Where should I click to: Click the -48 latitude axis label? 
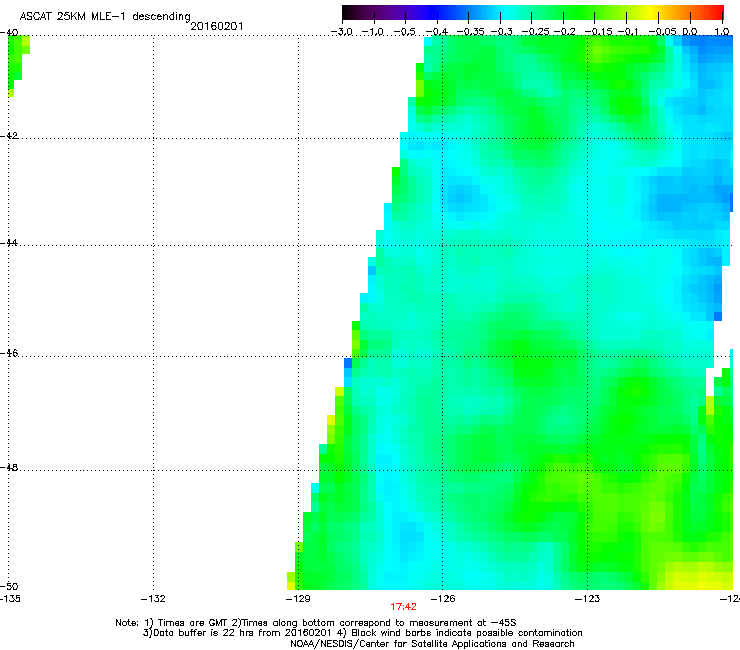(10, 467)
